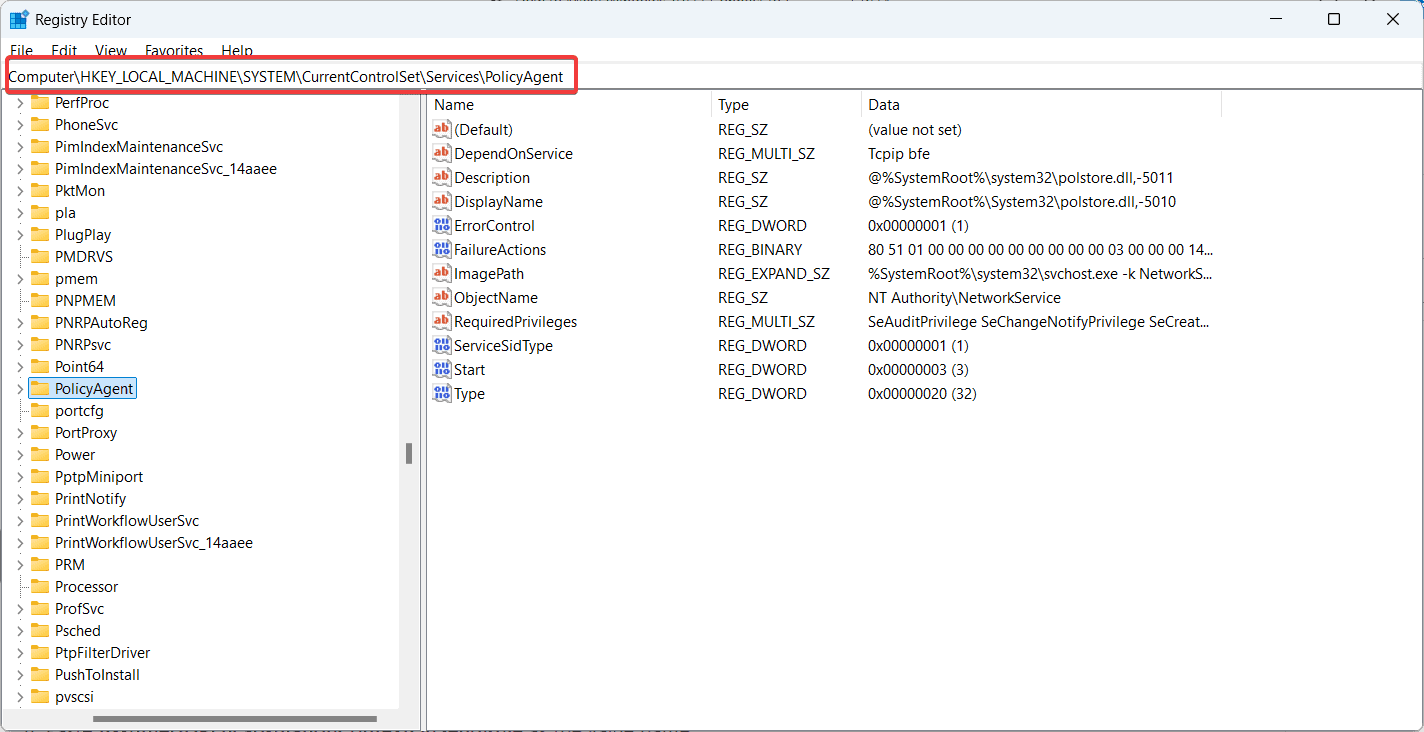Select the PushToInstall key
The height and width of the screenshot is (732, 1424).
[x=97, y=674]
